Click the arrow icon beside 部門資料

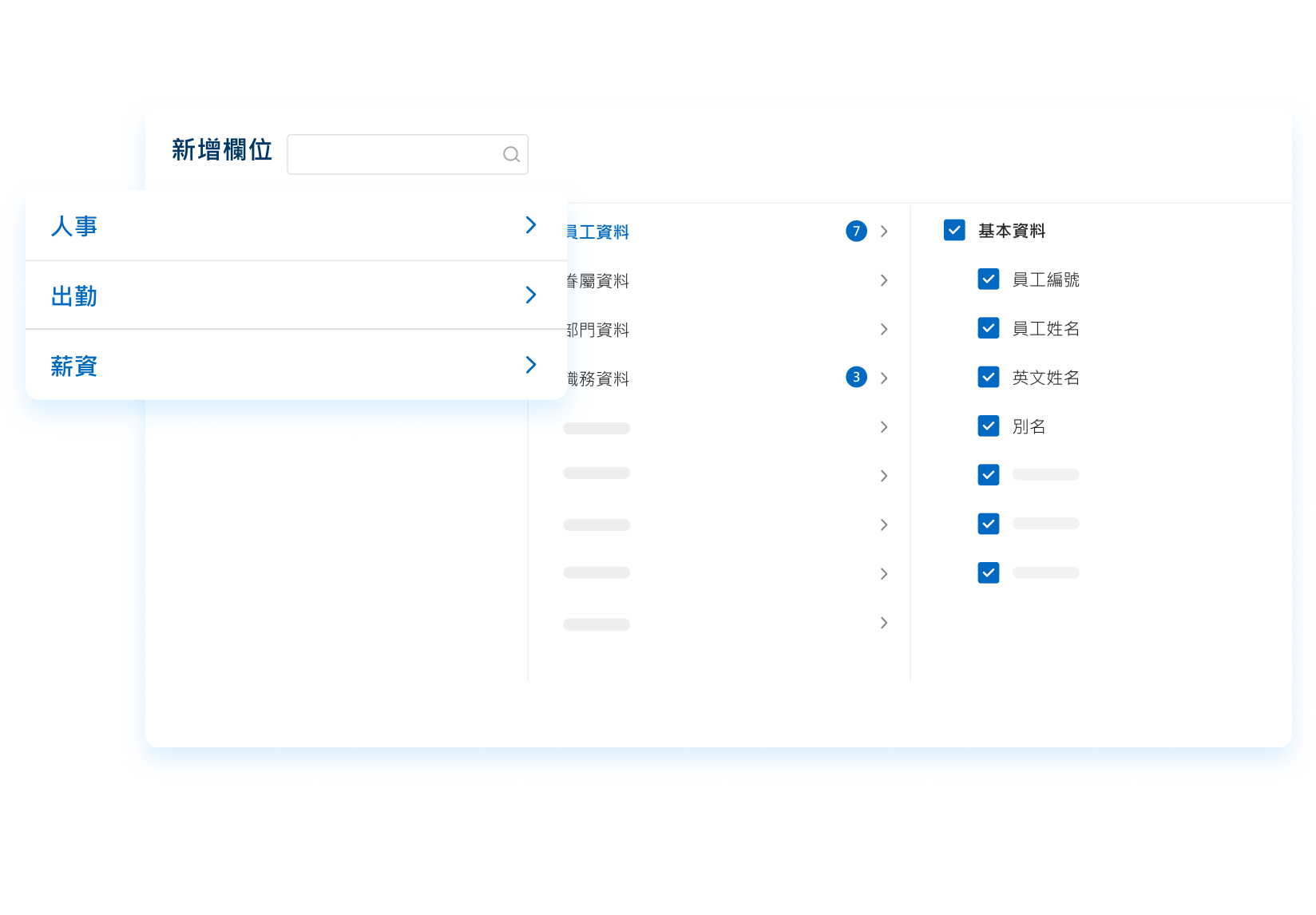tap(884, 329)
